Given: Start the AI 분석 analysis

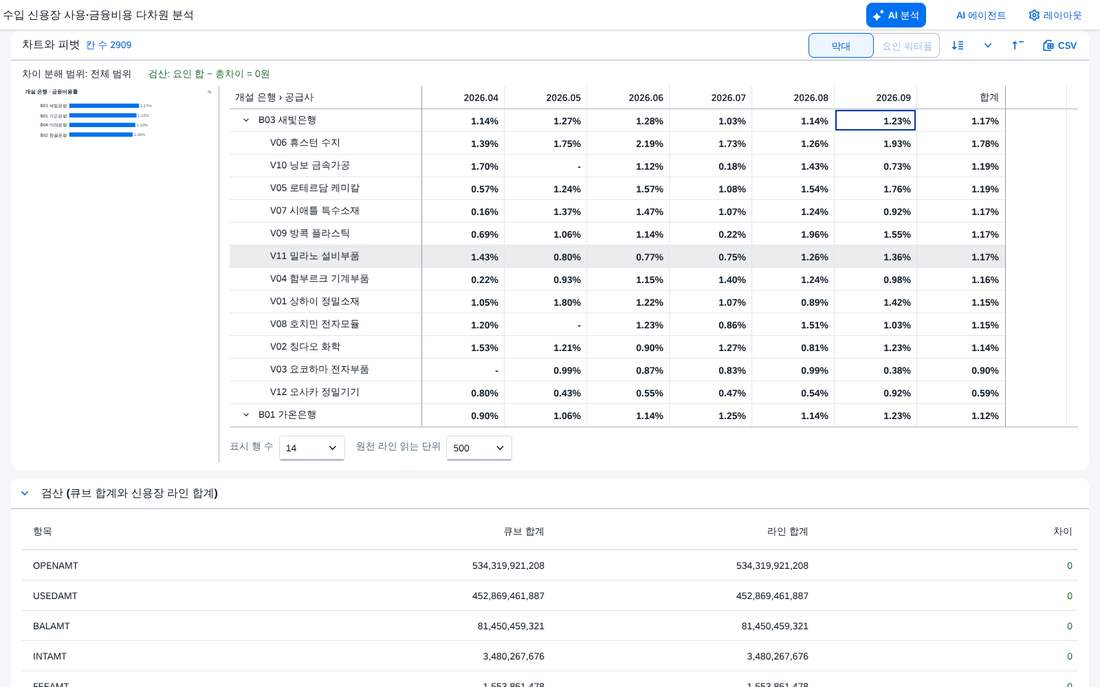Looking at the screenshot, I should tap(896, 15).
